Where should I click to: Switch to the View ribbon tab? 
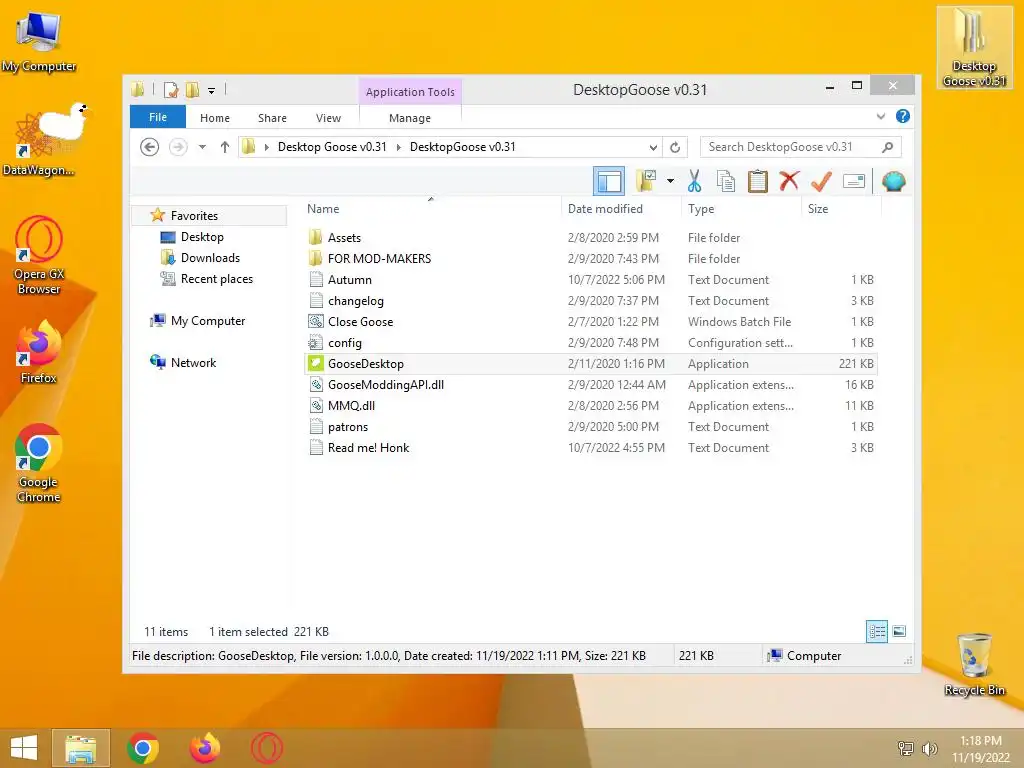pos(328,118)
